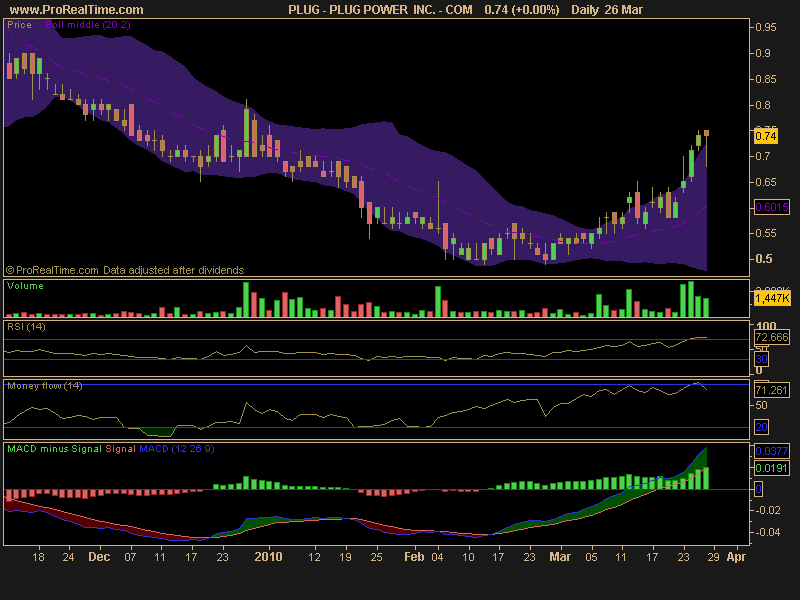Click the Money flow (14) label
The image size is (800, 600).
click(44, 386)
